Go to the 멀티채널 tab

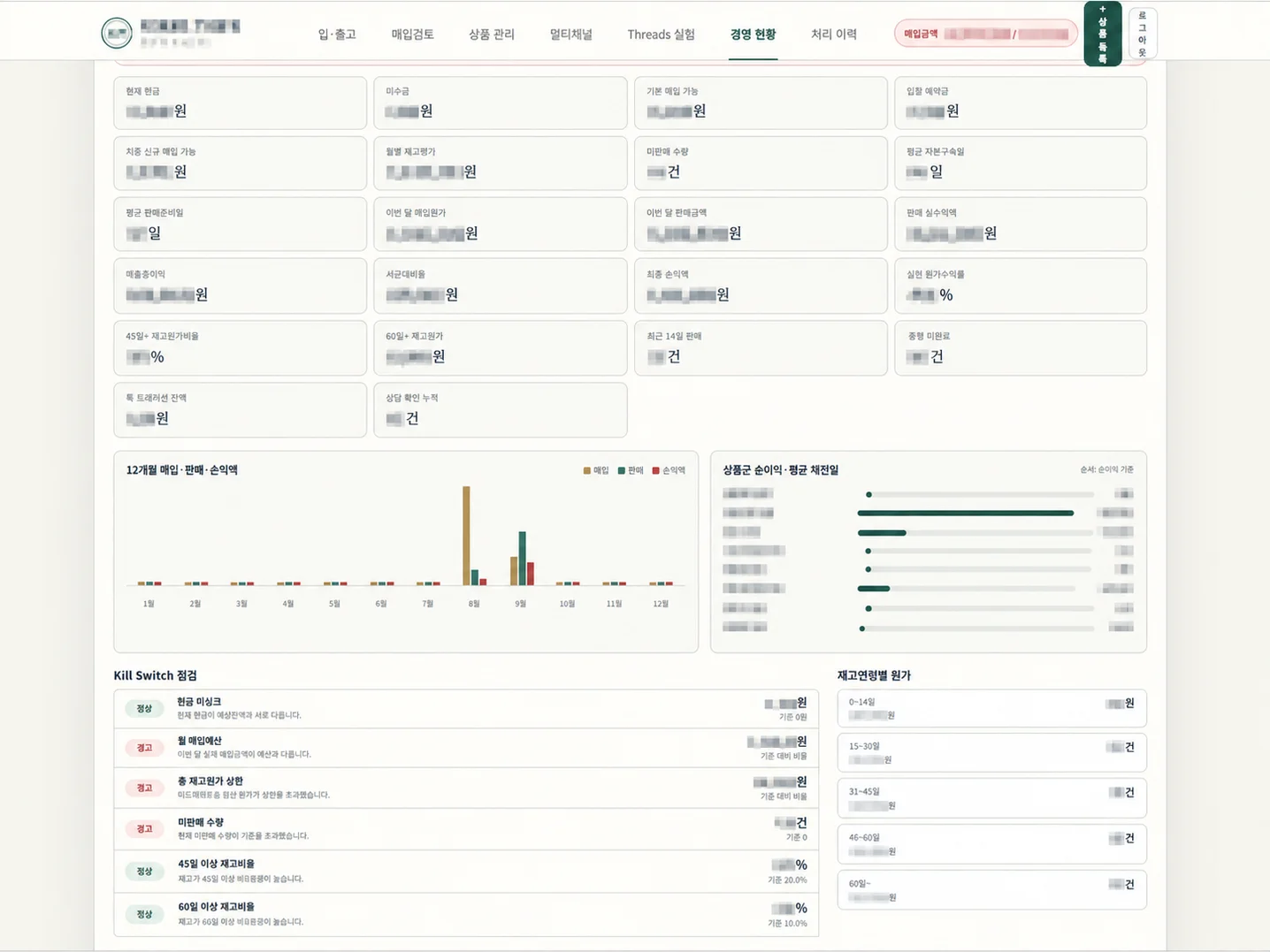570,34
